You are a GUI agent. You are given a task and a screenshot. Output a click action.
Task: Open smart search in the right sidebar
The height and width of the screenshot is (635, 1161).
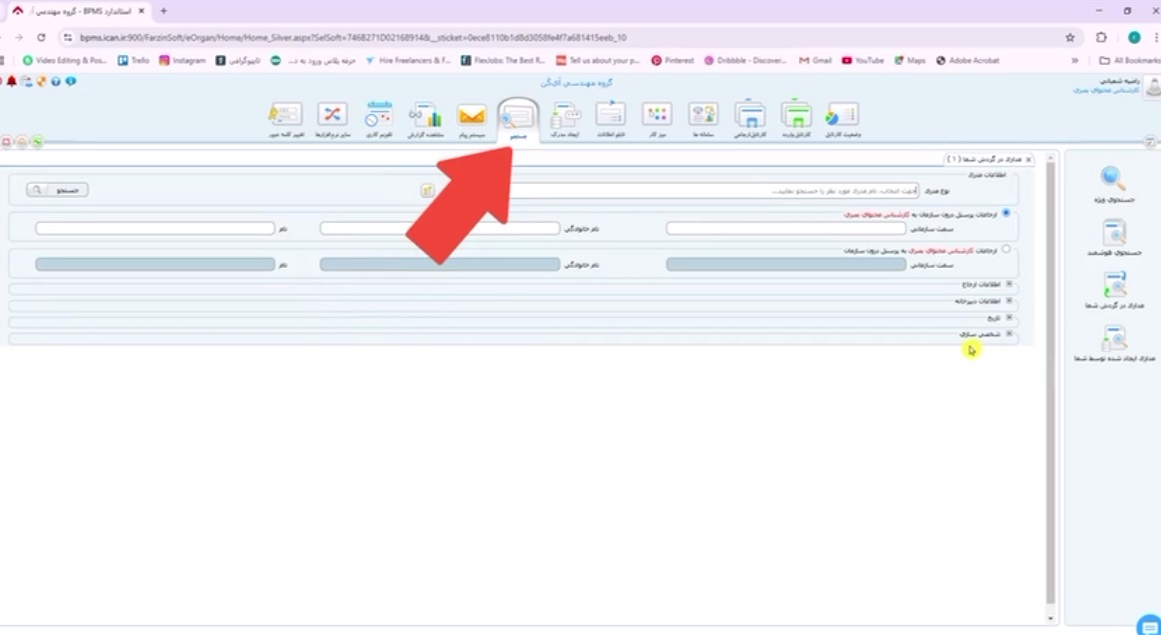click(1113, 234)
